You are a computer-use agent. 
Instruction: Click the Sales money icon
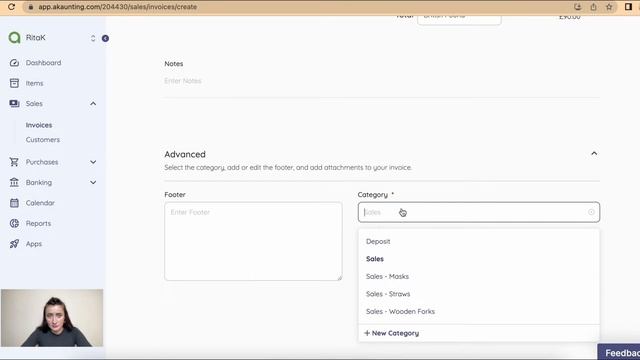click(14, 104)
